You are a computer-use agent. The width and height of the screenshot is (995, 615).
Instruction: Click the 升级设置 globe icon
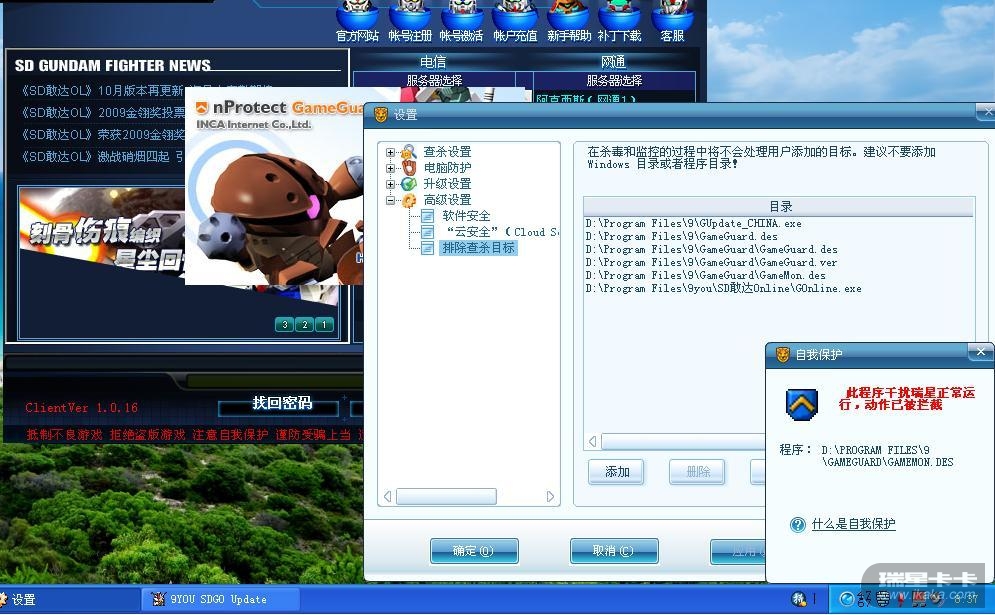(409, 183)
